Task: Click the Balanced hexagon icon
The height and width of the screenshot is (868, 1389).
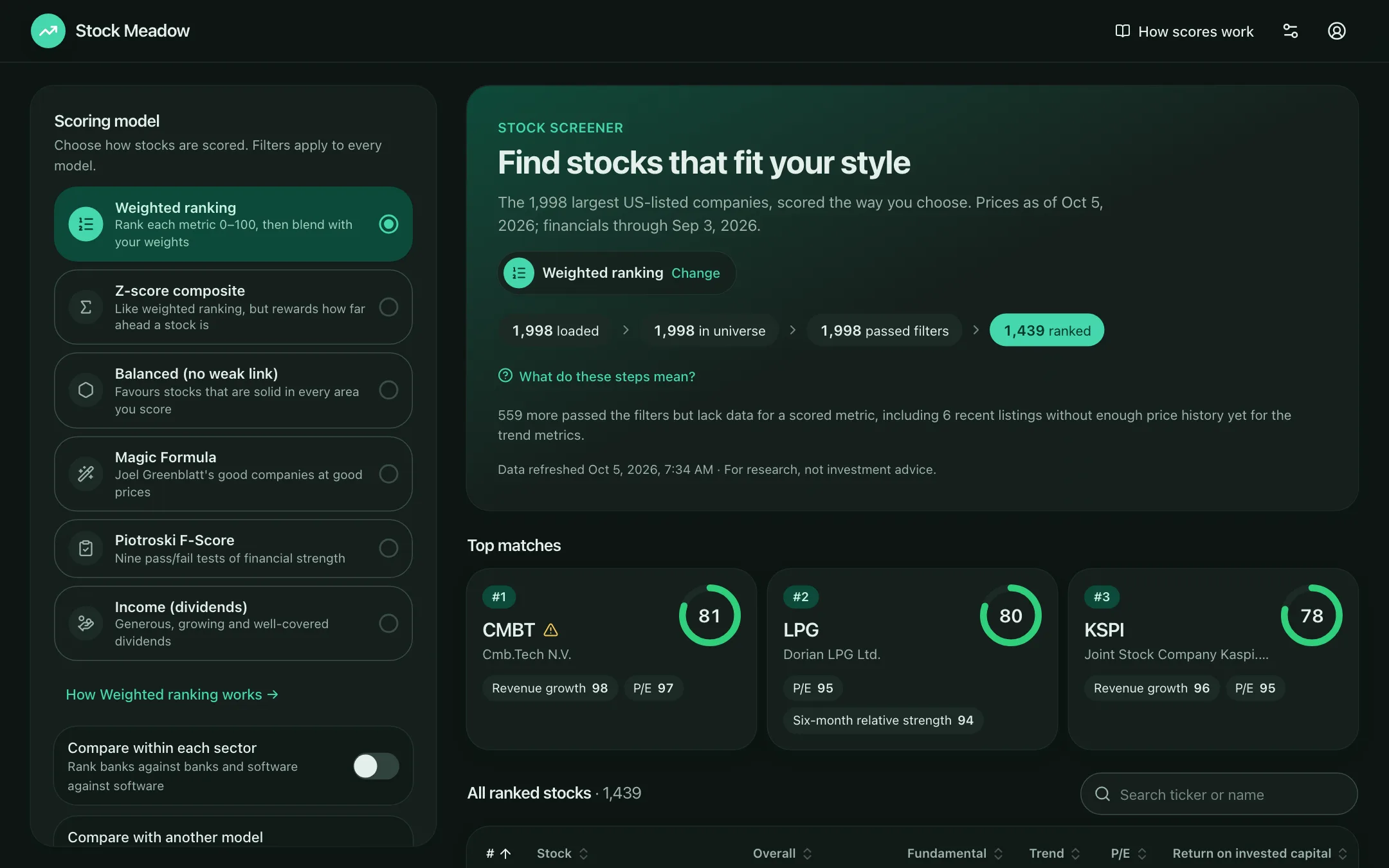Action: (86, 390)
